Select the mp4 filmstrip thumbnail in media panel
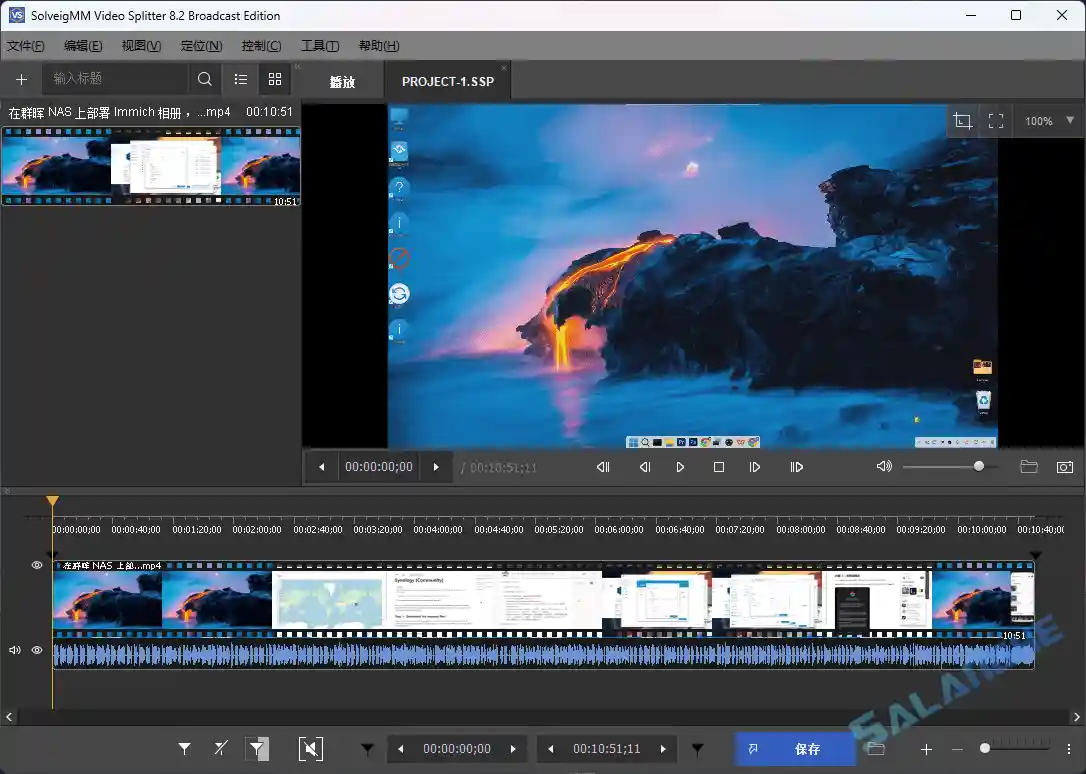The width and height of the screenshot is (1086, 774). 152,165
